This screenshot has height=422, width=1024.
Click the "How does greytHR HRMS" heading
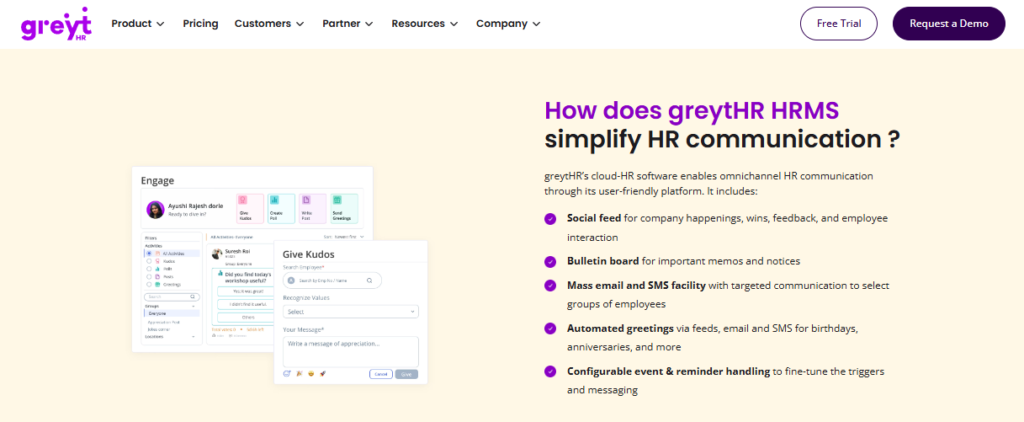click(x=692, y=111)
